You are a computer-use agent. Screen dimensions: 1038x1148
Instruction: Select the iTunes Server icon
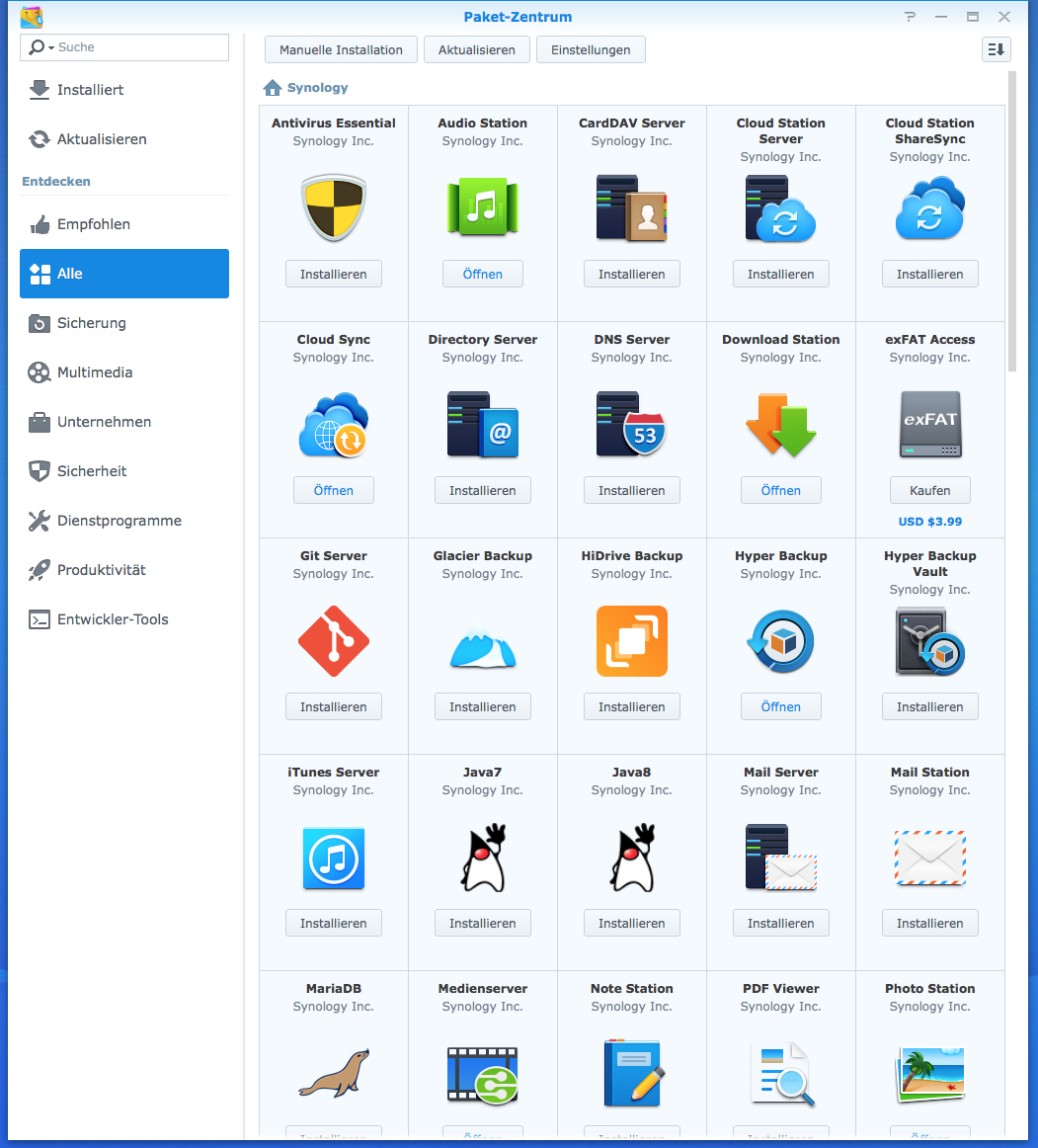point(334,859)
